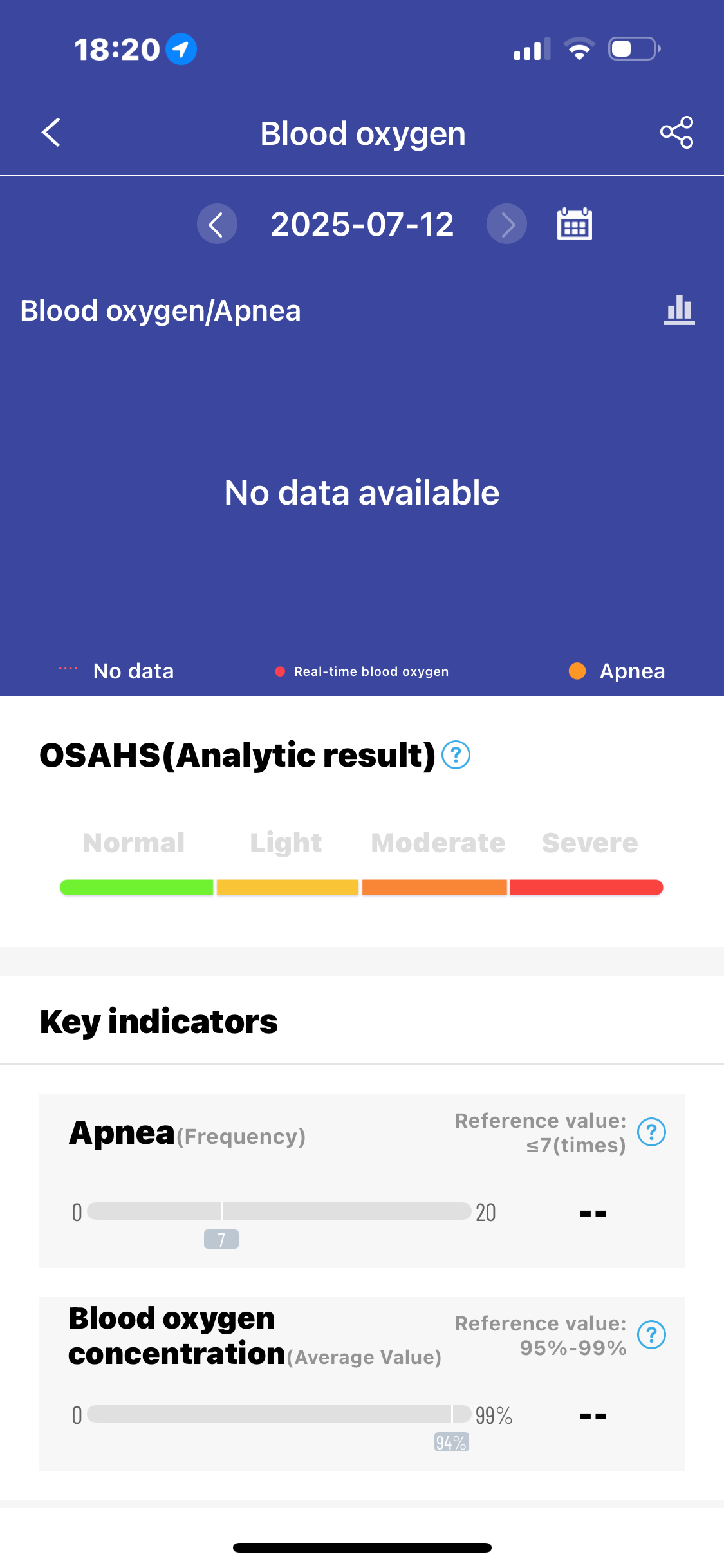Image resolution: width=724 pixels, height=1568 pixels.
Task: Toggle the Apnea legend item
Action: click(x=617, y=671)
